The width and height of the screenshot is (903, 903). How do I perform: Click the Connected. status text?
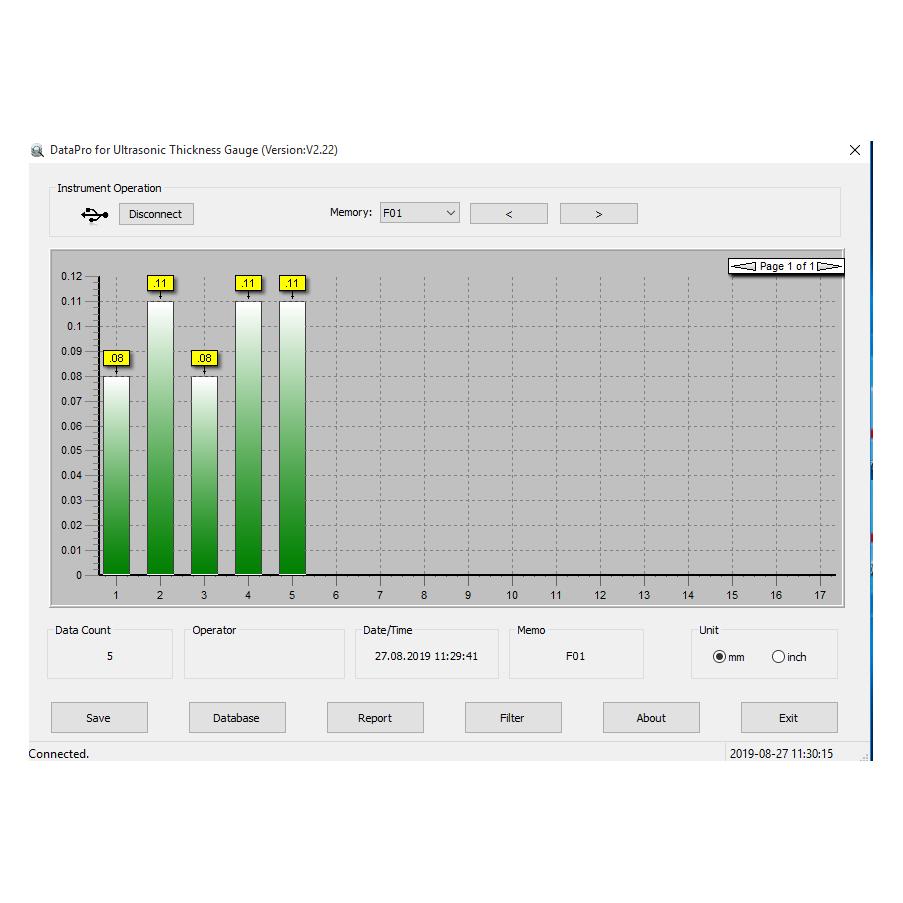click(59, 754)
